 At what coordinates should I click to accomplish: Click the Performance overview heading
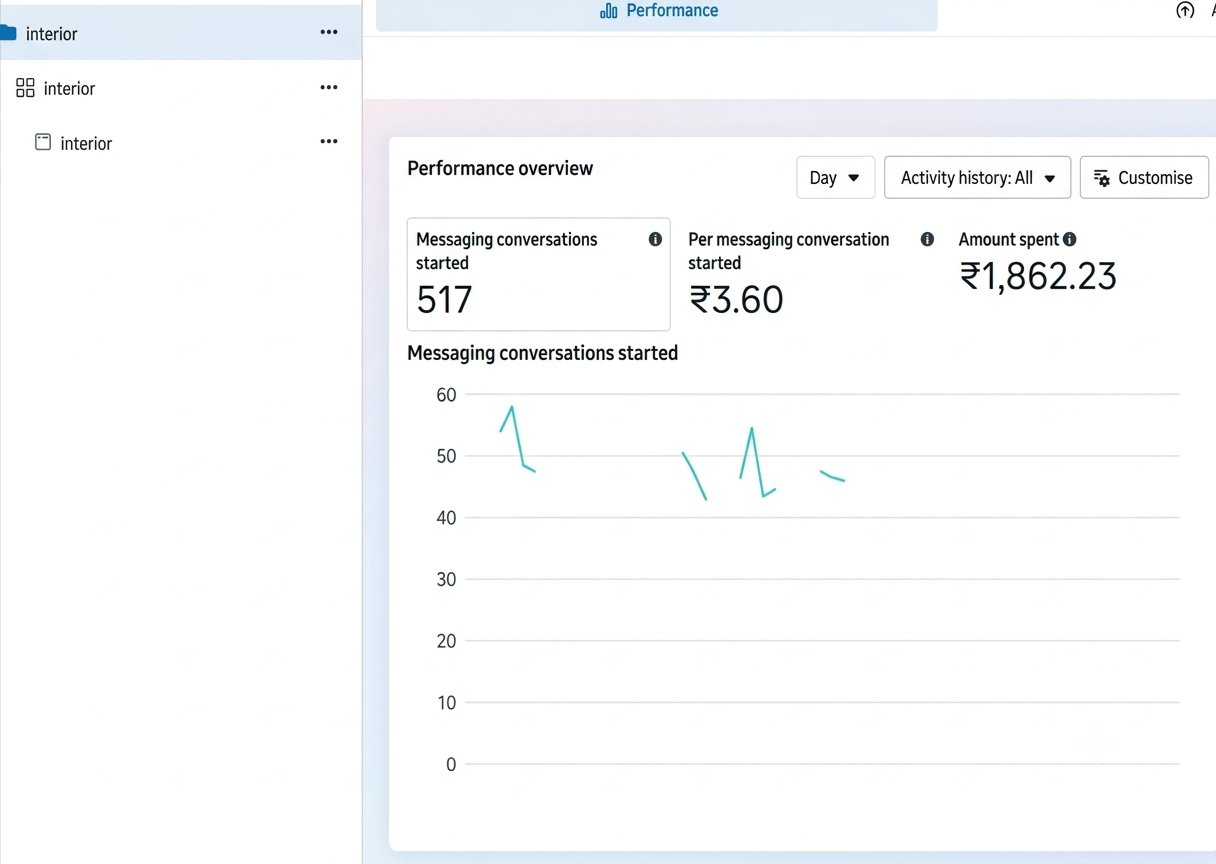[500, 168]
